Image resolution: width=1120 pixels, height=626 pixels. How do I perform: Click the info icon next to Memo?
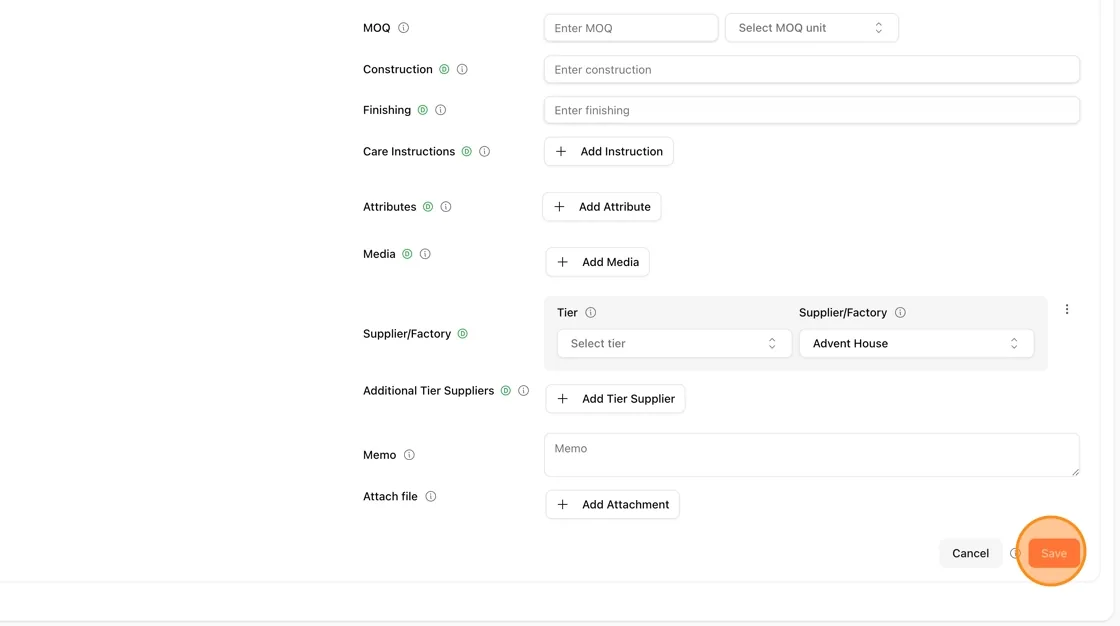tap(409, 454)
